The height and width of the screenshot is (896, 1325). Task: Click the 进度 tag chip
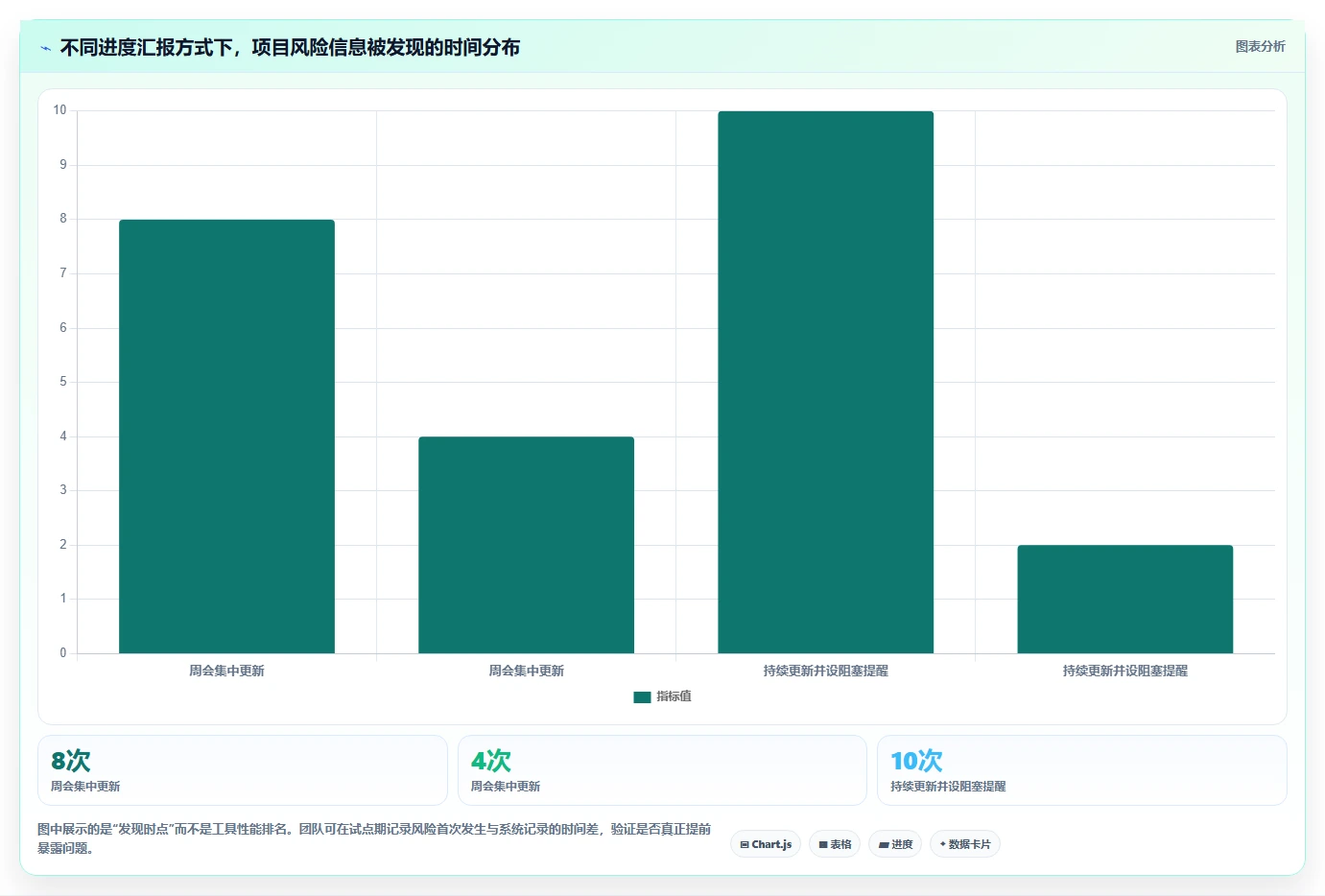click(x=896, y=844)
